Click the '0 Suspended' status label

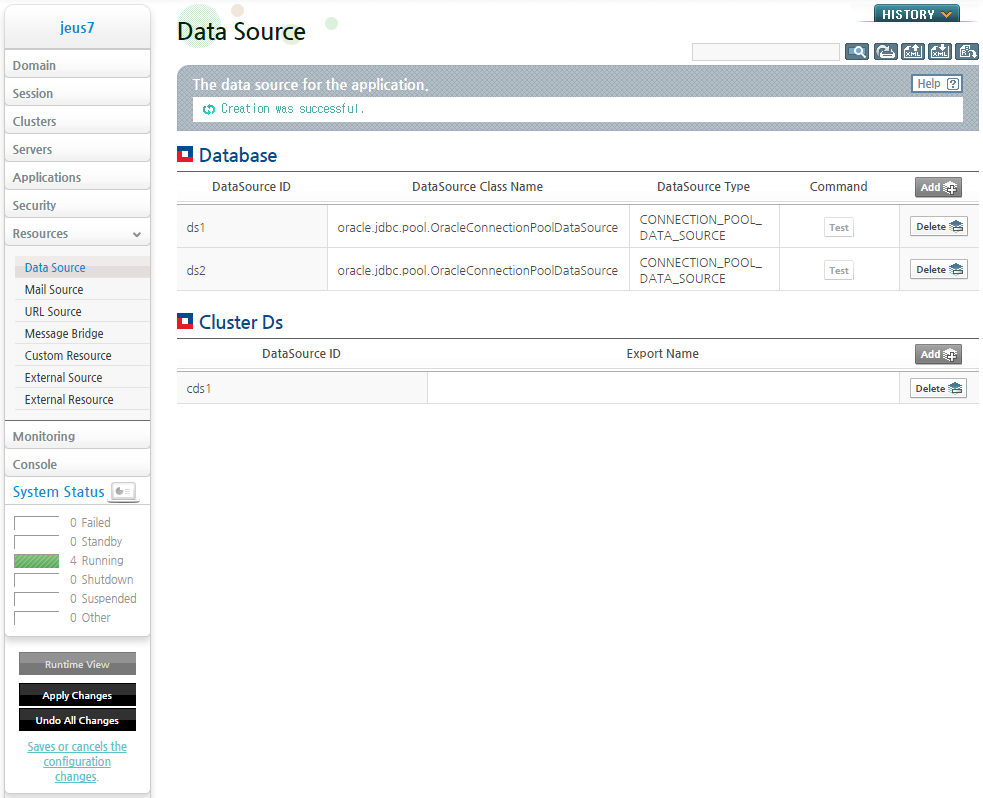[x=103, y=599]
